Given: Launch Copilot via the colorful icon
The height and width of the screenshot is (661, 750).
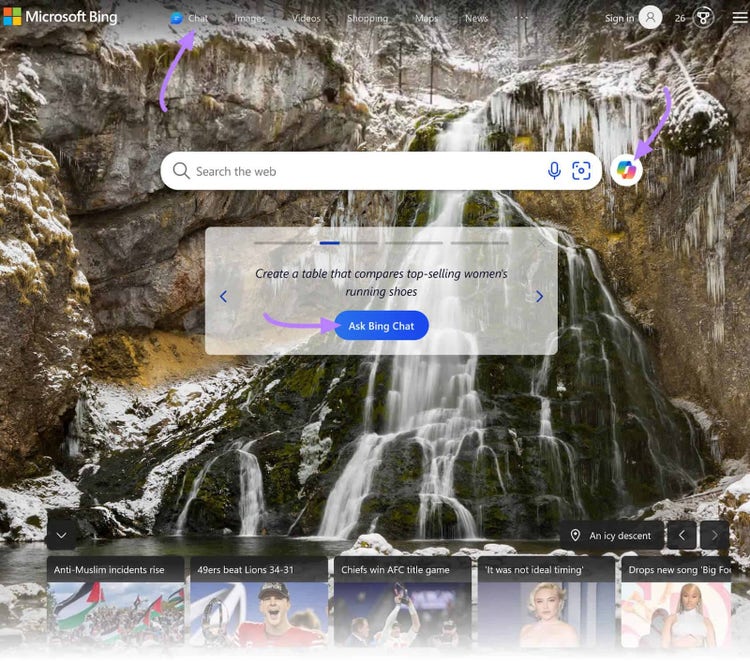Looking at the screenshot, I should tap(626, 170).
